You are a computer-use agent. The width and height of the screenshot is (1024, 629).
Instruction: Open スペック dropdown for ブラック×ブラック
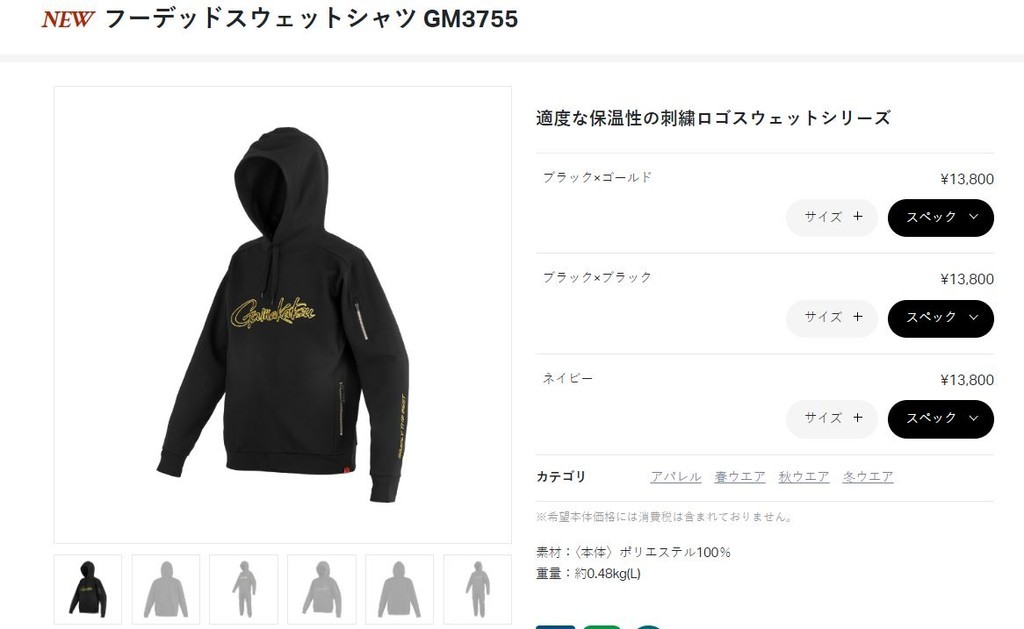[x=940, y=318]
